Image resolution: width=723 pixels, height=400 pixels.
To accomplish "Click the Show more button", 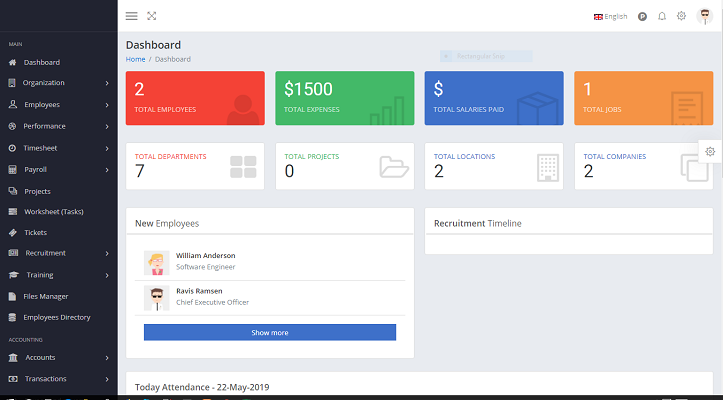I will coord(269,332).
